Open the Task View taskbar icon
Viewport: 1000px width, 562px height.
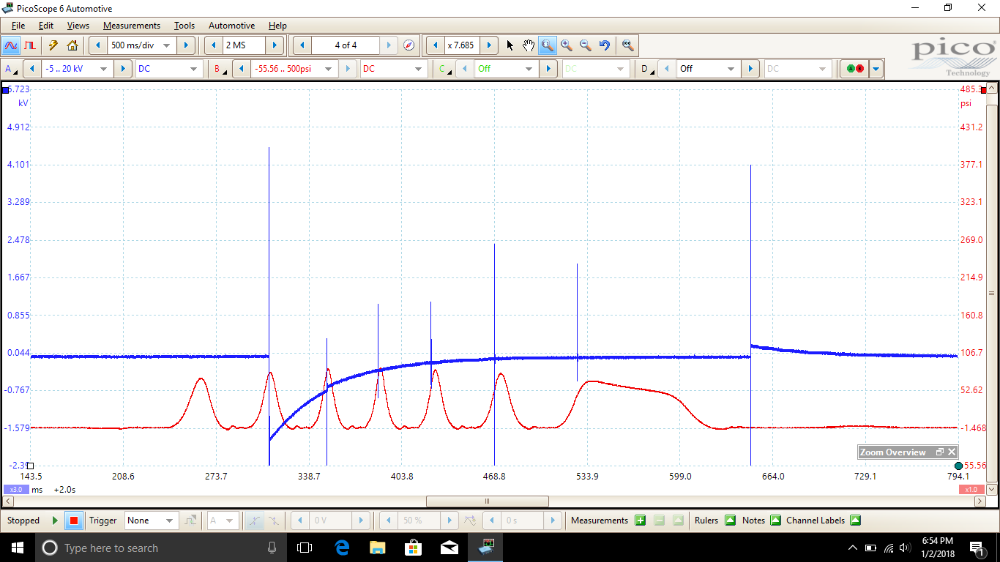coord(305,548)
